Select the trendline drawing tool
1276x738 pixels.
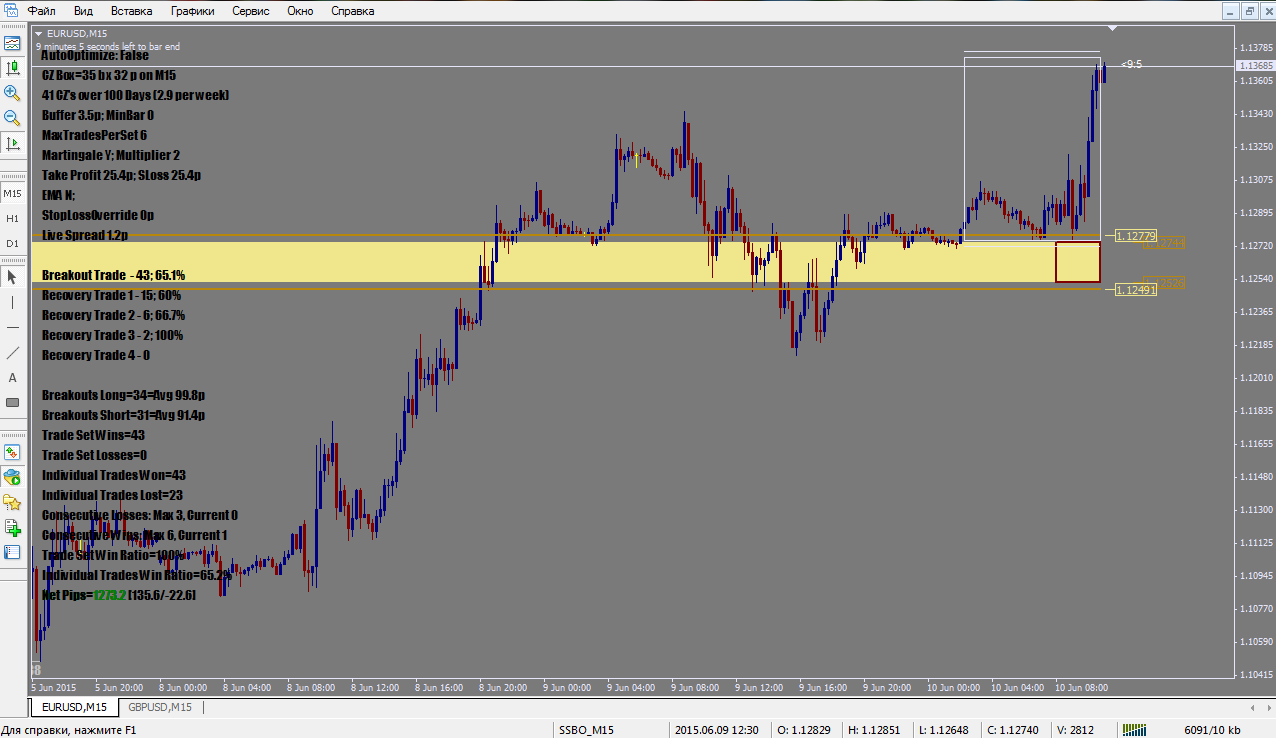coord(12,352)
